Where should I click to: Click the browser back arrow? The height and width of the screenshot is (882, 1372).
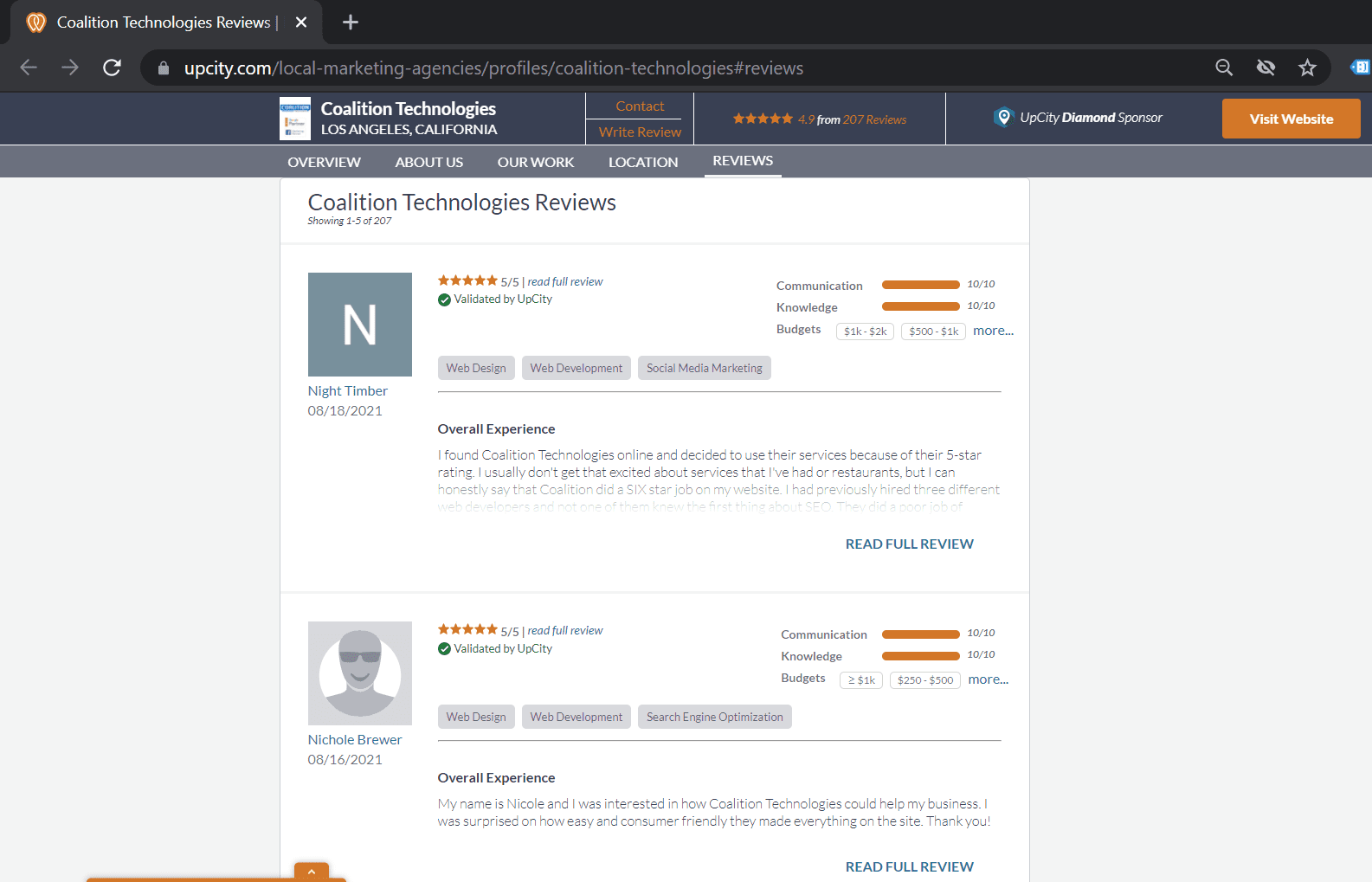[x=29, y=68]
